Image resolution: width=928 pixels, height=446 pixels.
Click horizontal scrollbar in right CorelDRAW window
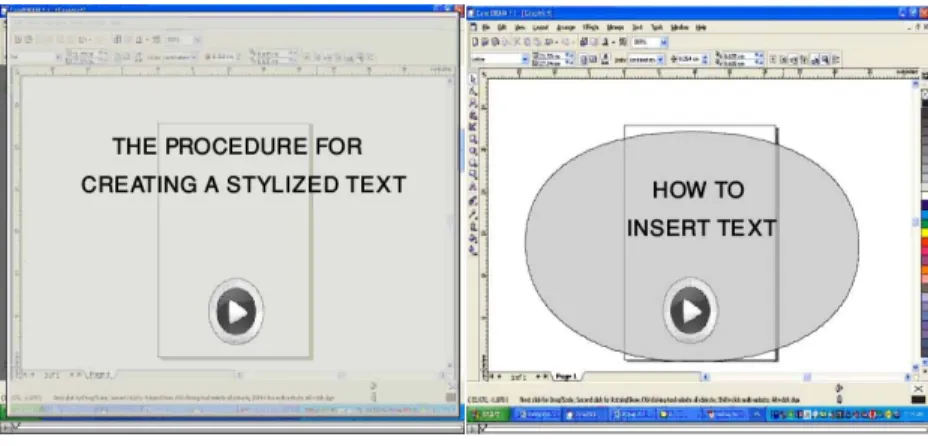click(806, 376)
